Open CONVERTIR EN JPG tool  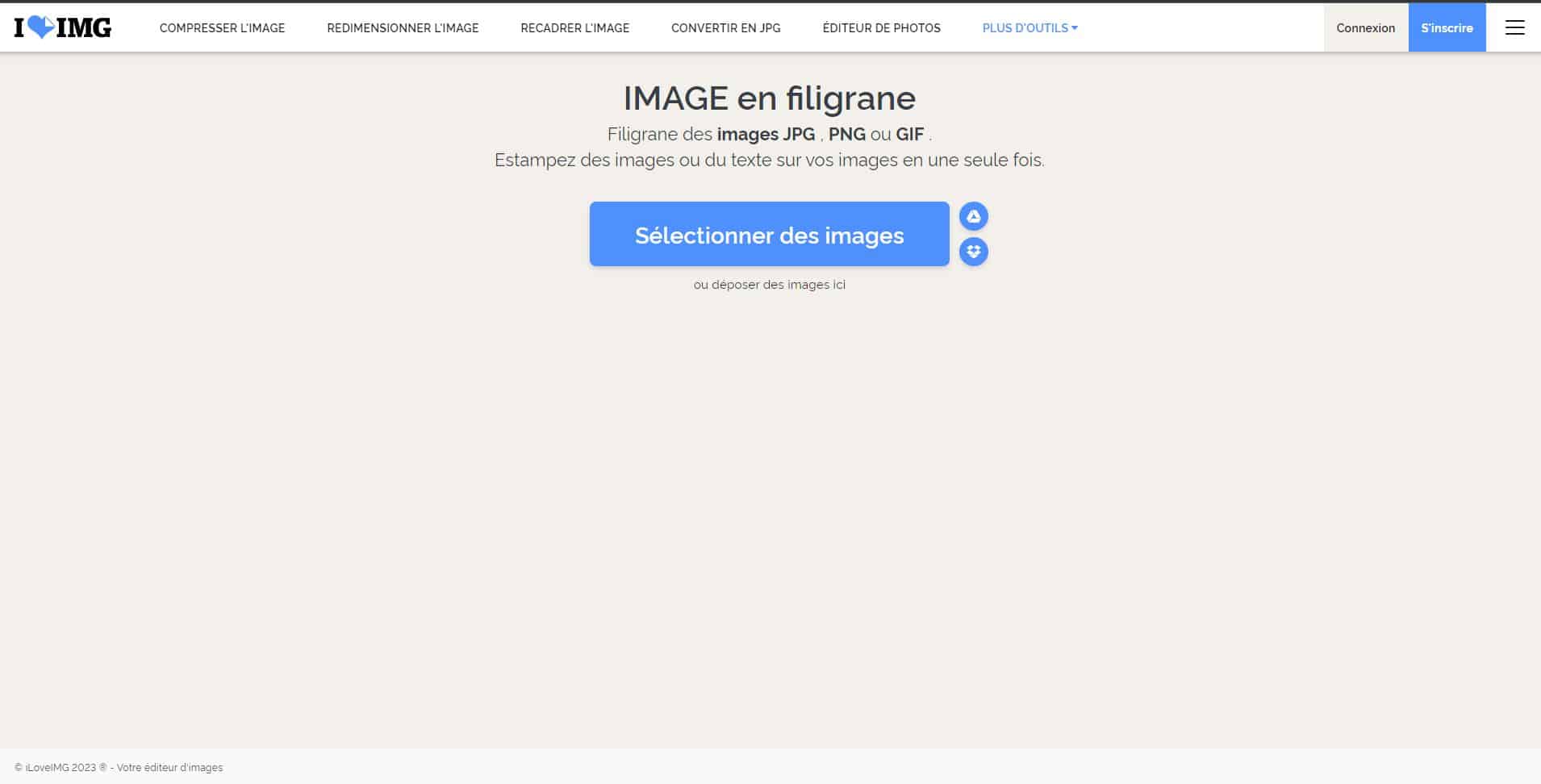pyautogui.click(x=725, y=27)
